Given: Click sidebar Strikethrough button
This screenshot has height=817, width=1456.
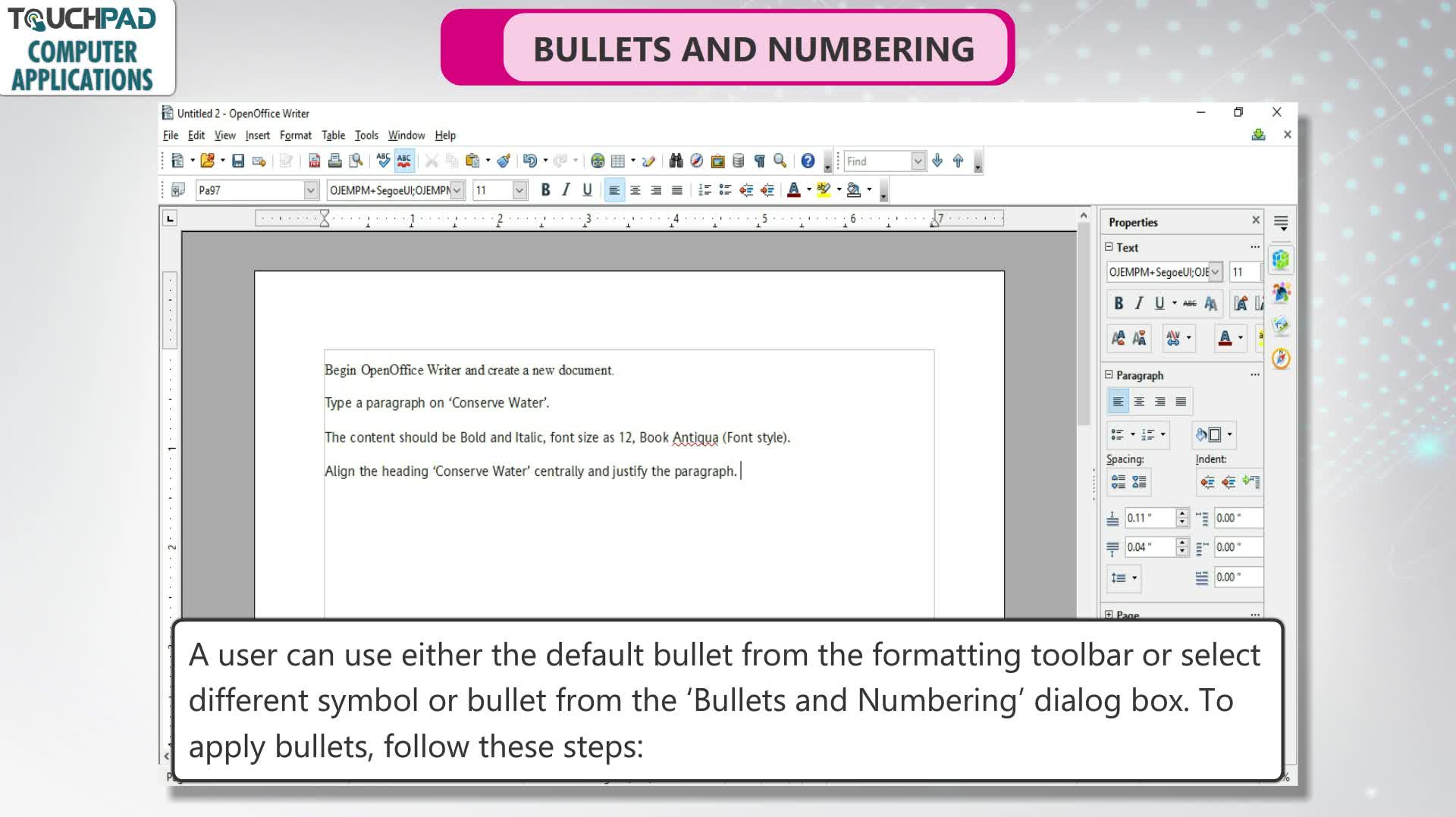Looking at the screenshot, I should point(1190,304).
